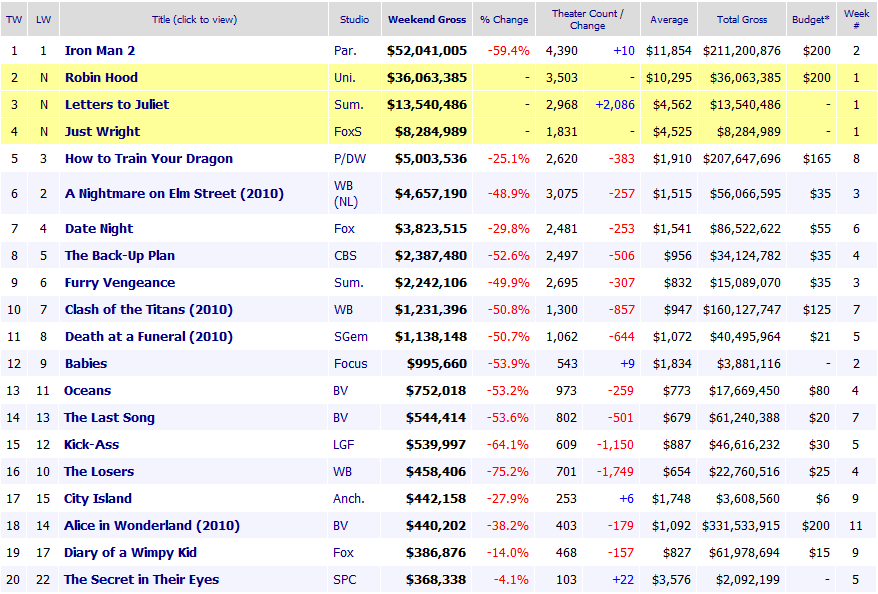Open the CBS studio link
Viewport: 878px width, 594px height.
point(345,255)
